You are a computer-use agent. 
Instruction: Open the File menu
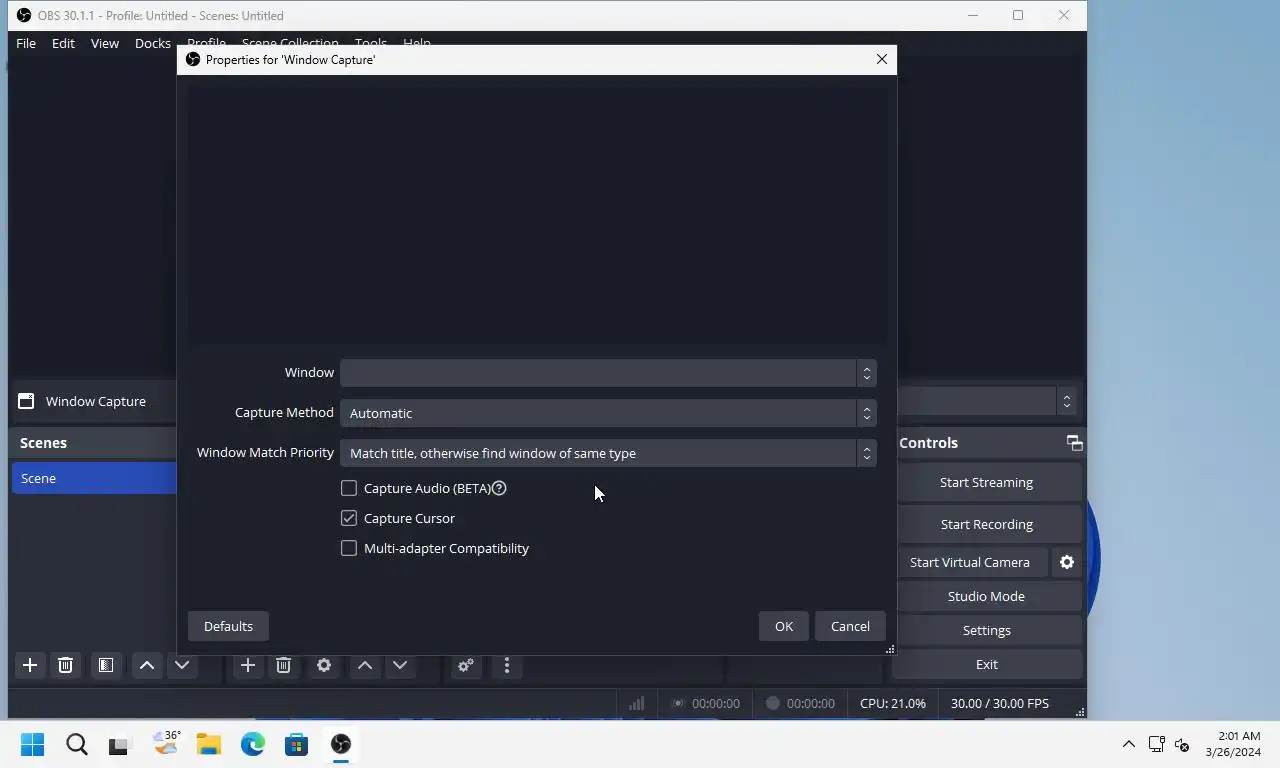(x=26, y=43)
